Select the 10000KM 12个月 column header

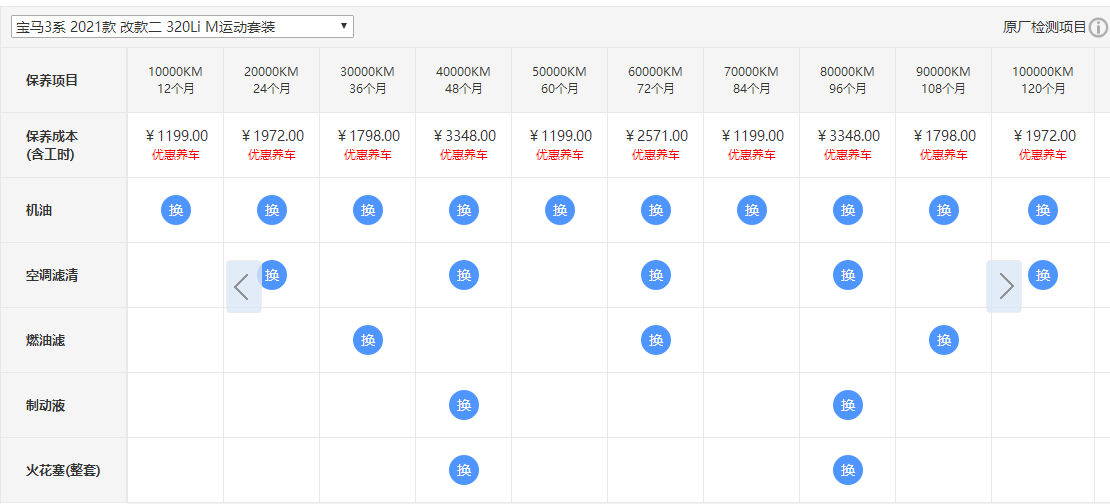176,80
